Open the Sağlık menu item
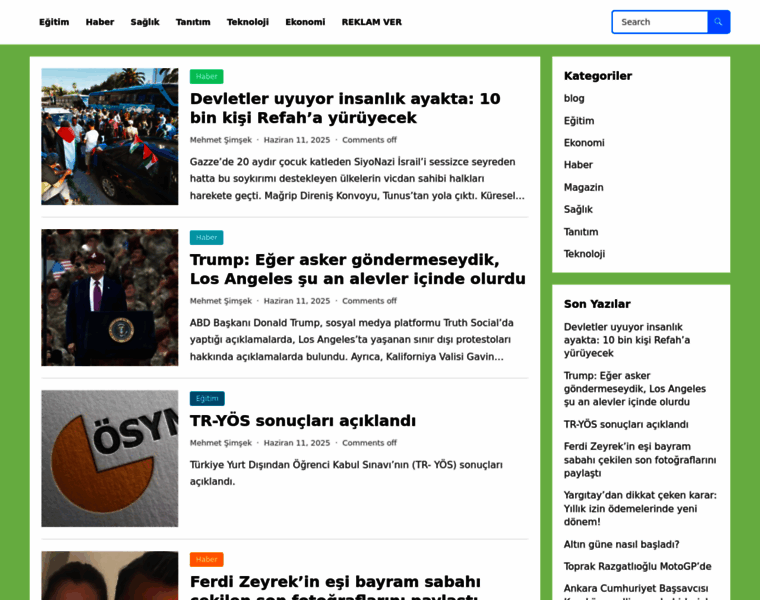Screen dimensions: 760x600 145,22
